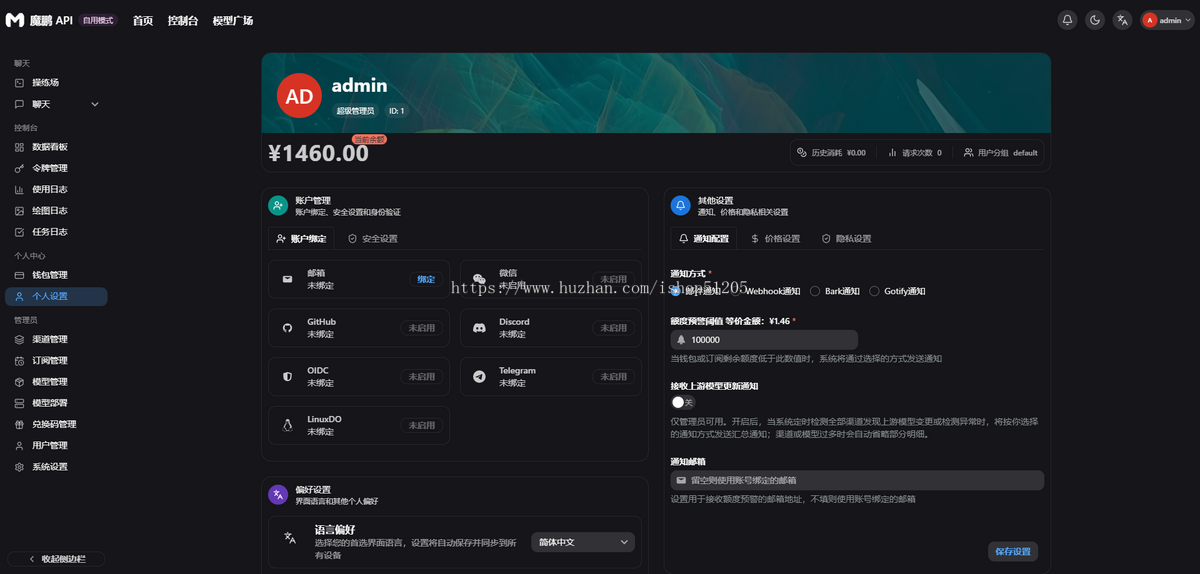
Task: Click the OIDC shield icon
Action: pyautogui.click(x=288, y=377)
